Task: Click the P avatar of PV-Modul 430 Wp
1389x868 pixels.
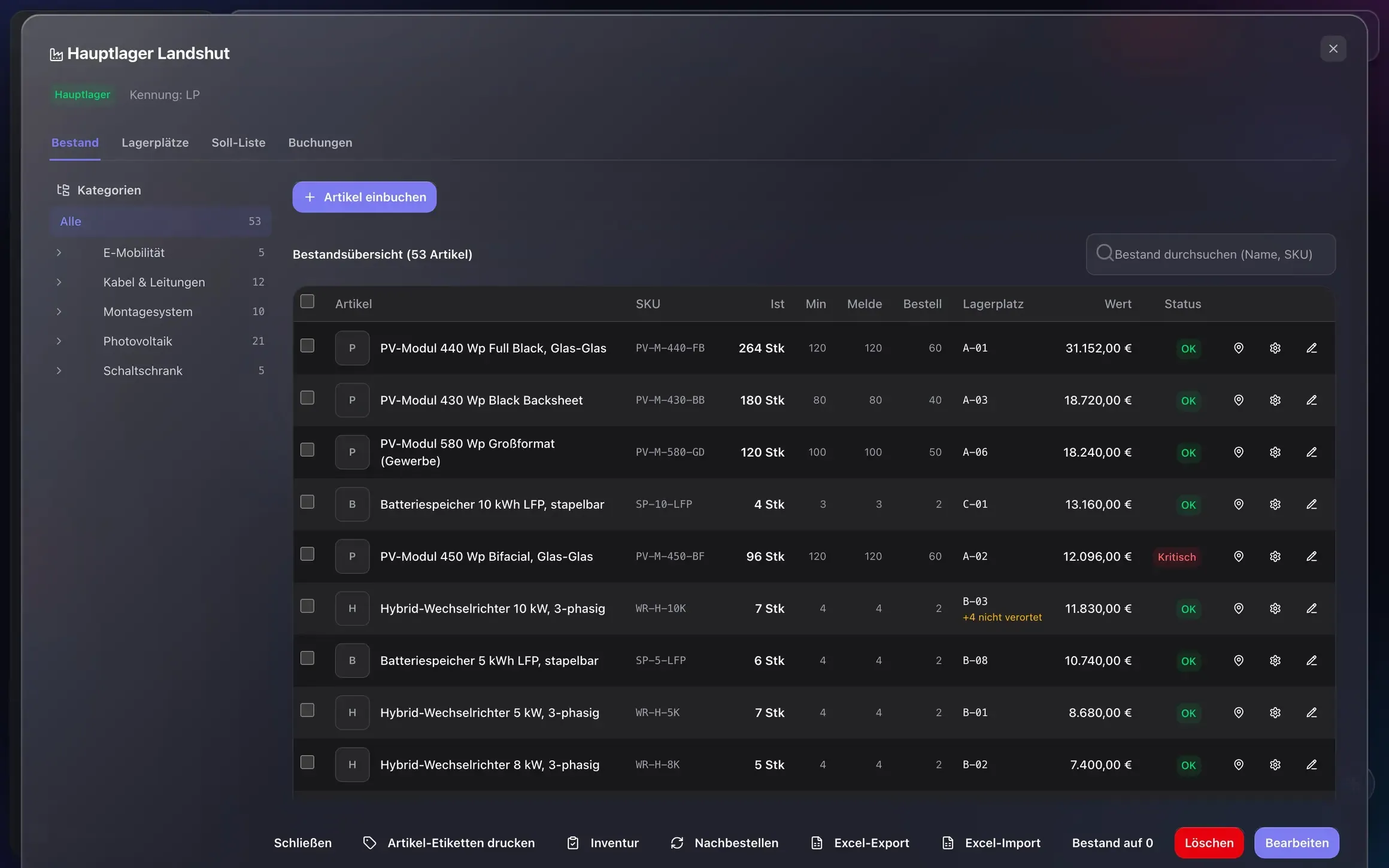Action: point(352,400)
